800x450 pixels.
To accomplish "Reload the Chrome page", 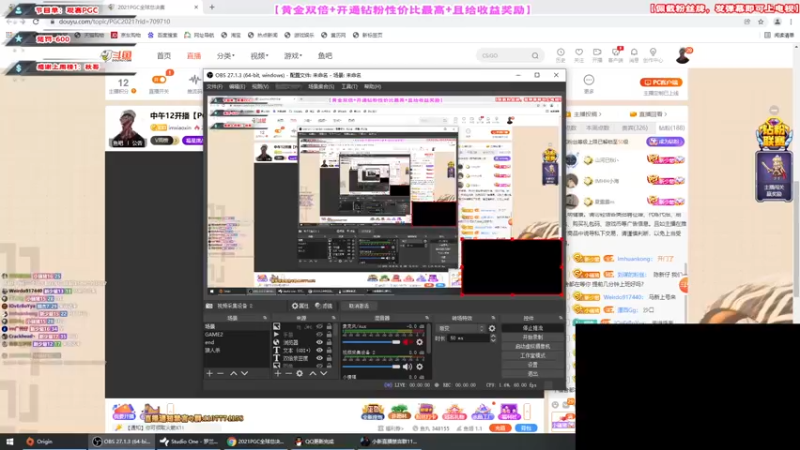I will pyautogui.click(x=36, y=22).
